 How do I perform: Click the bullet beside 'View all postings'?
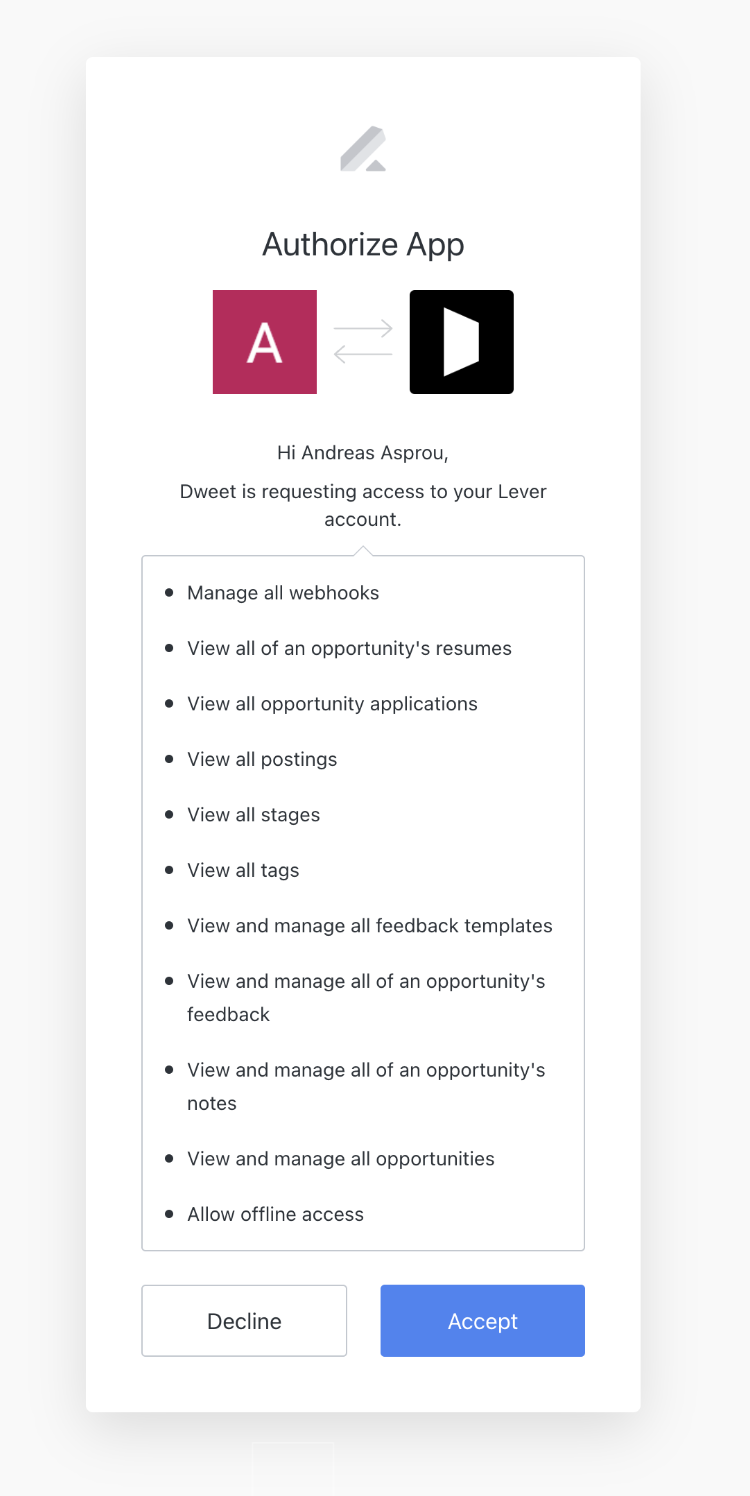click(169, 759)
